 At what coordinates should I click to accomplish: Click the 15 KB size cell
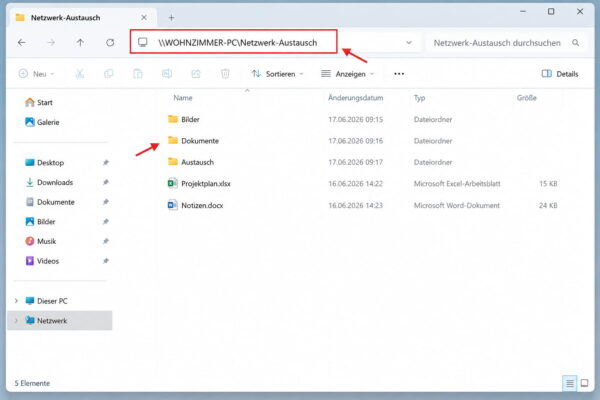(x=548, y=184)
